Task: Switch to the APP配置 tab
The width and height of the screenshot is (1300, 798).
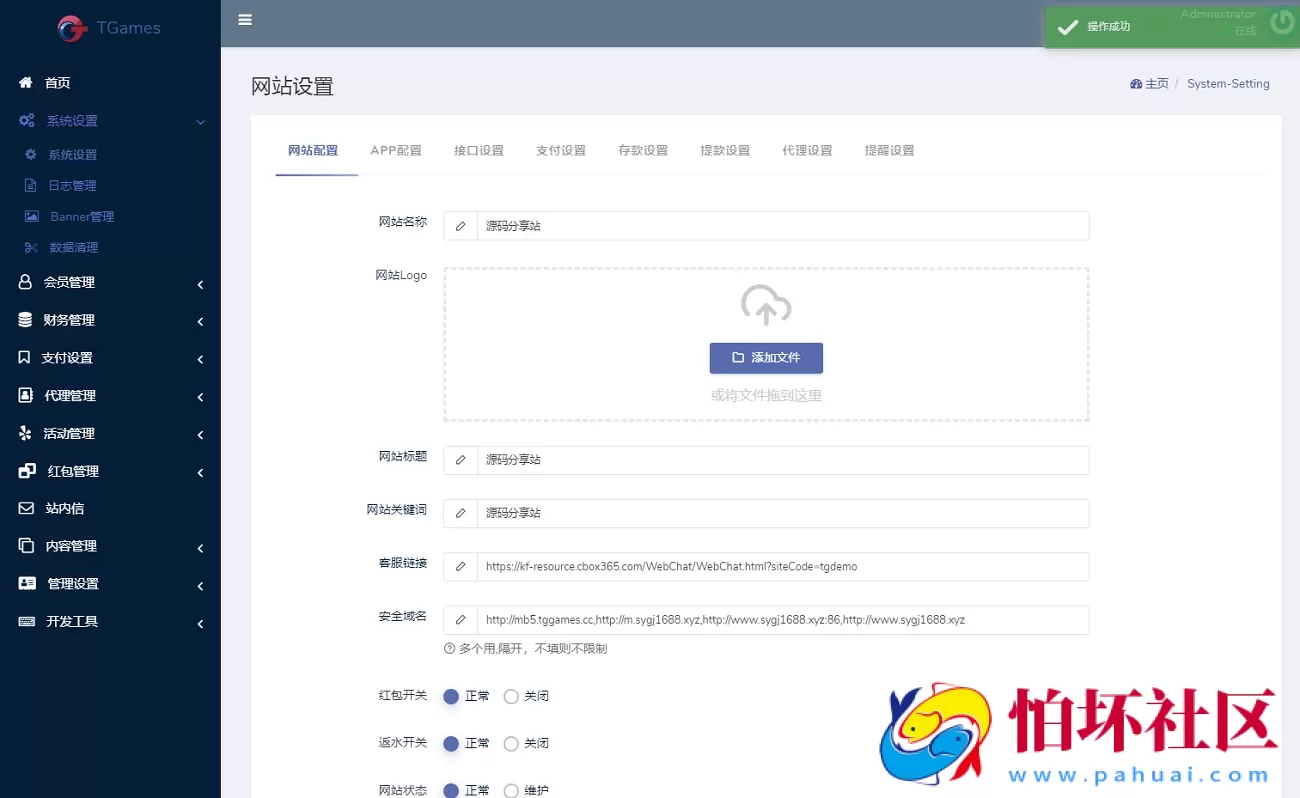Action: click(x=395, y=150)
